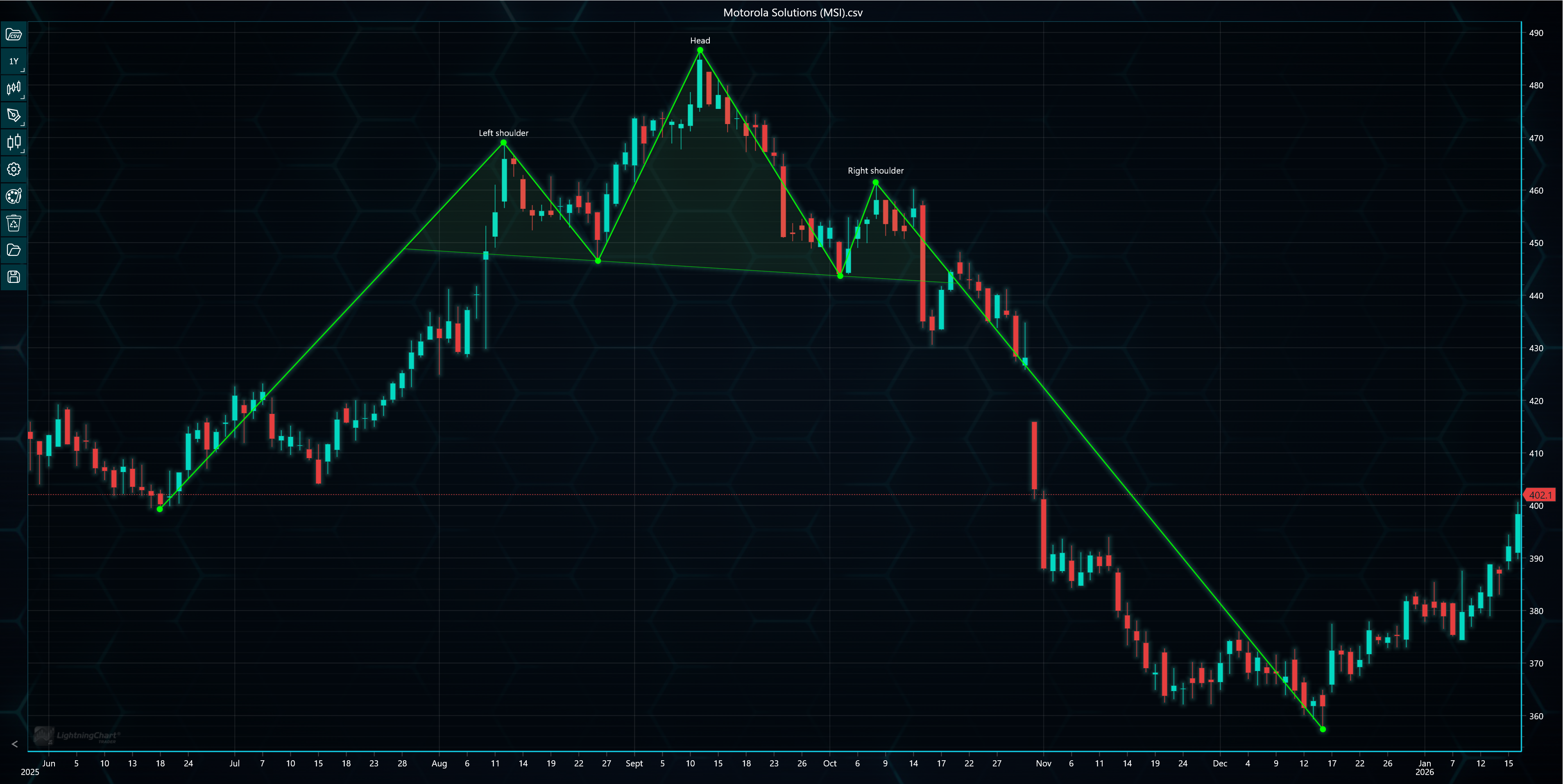Click the 490 price axis label
The image size is (1563, 784).
pyautogui.click(x=1536, y=33)
